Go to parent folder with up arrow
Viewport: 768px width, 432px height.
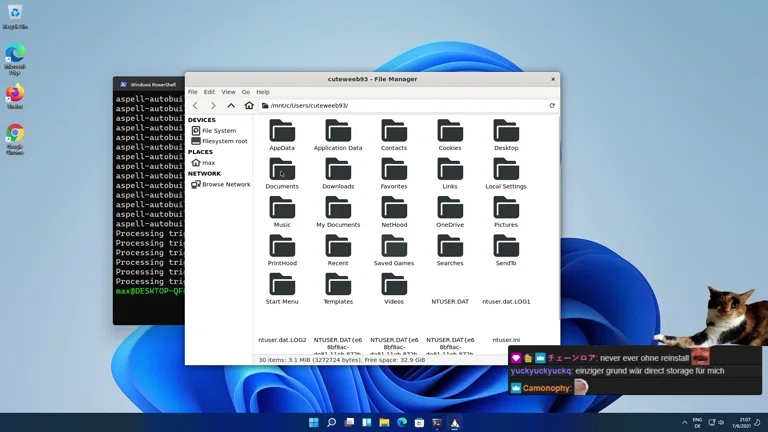tap(231, 105)
